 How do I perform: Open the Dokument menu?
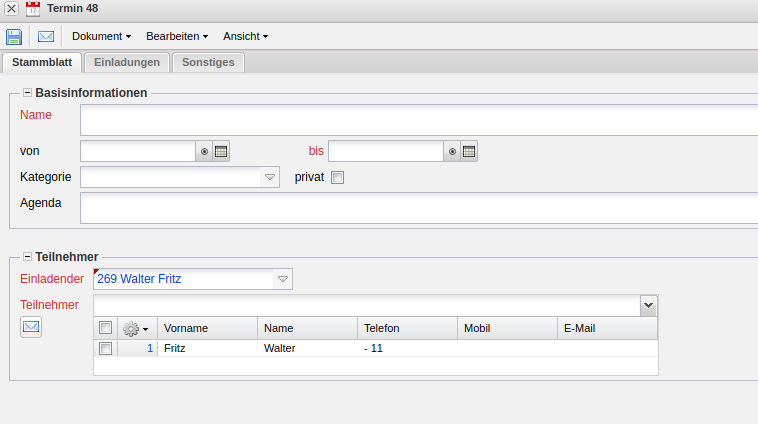coord(102,36)
